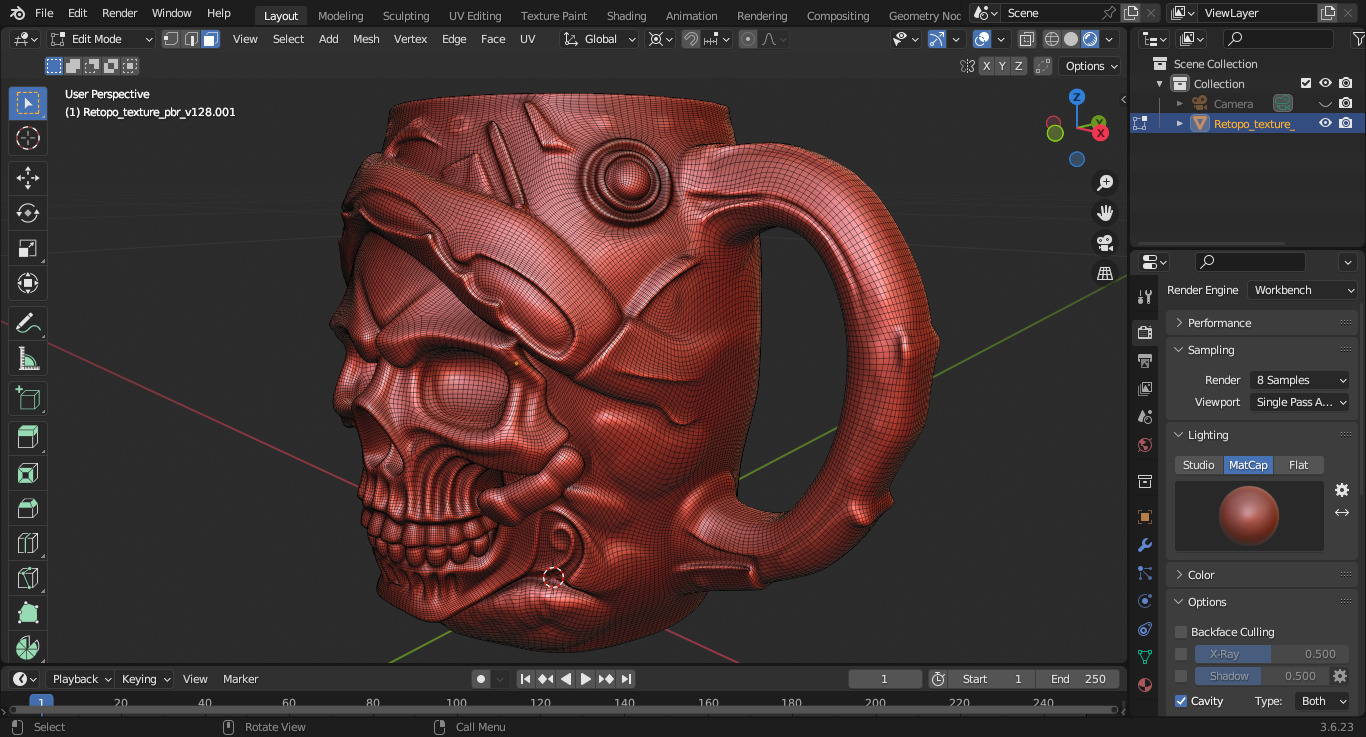The width and height of the screenshot is (1366, 737).
Task: Click the End frame 250 field
Action: [1078, 679]
